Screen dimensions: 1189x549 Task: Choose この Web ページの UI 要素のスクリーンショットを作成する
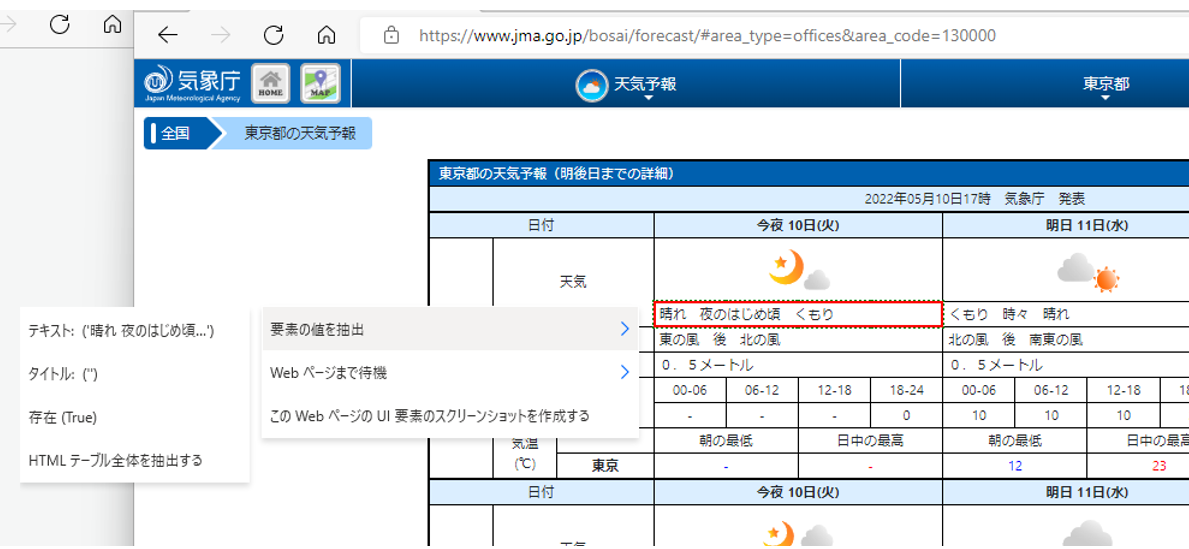450,416
